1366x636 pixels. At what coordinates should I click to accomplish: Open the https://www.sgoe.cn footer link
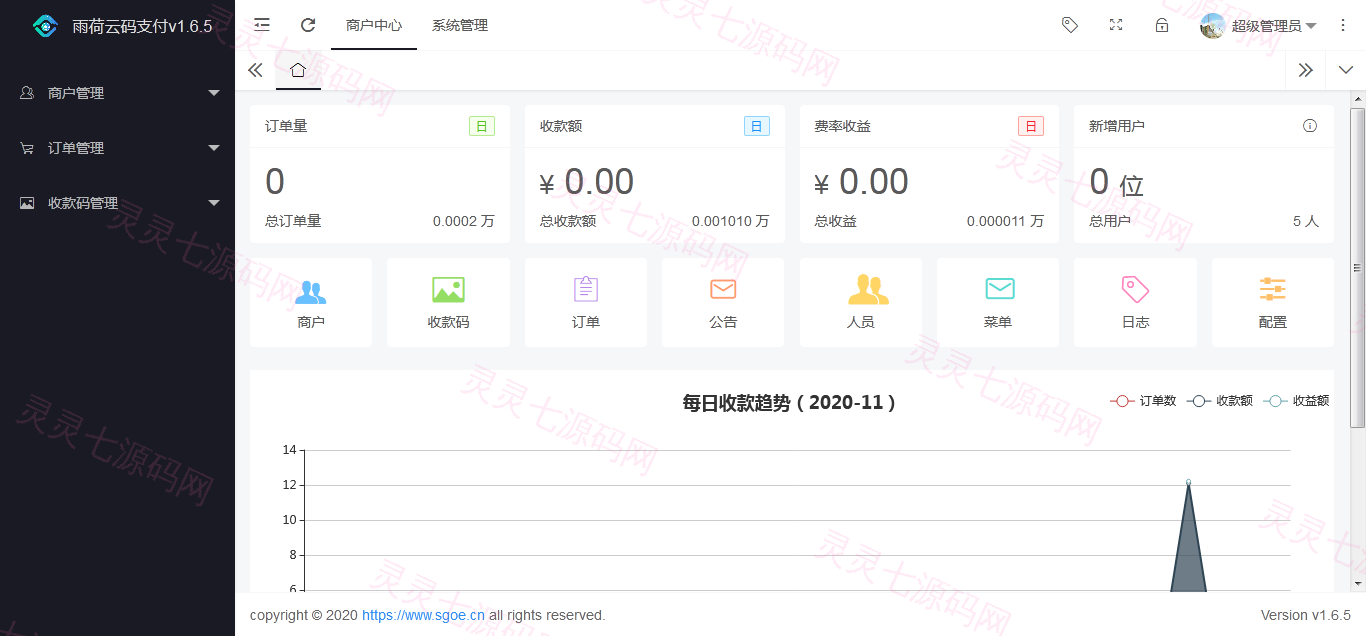423,615
